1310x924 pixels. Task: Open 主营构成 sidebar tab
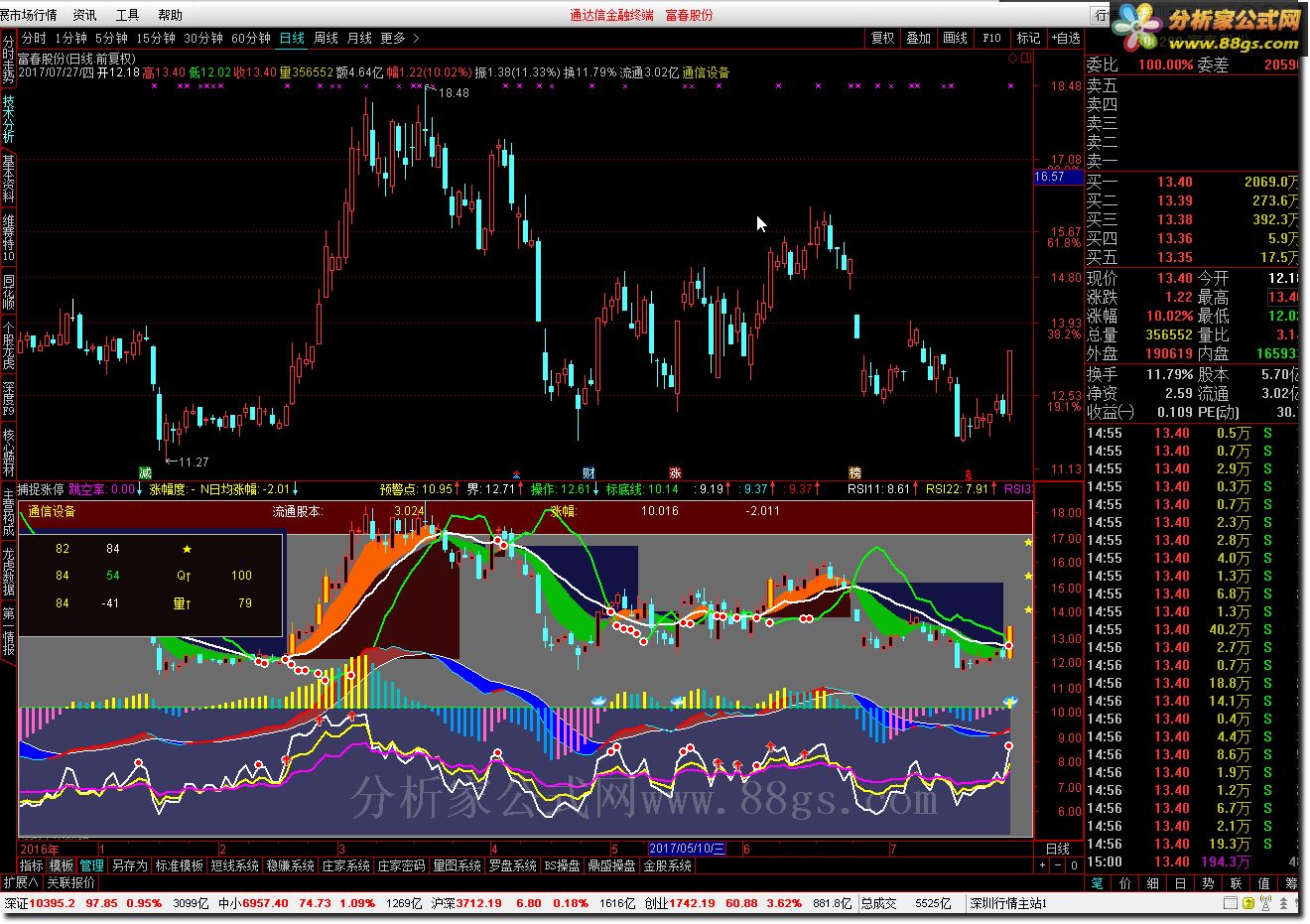(x=8, y=512)
